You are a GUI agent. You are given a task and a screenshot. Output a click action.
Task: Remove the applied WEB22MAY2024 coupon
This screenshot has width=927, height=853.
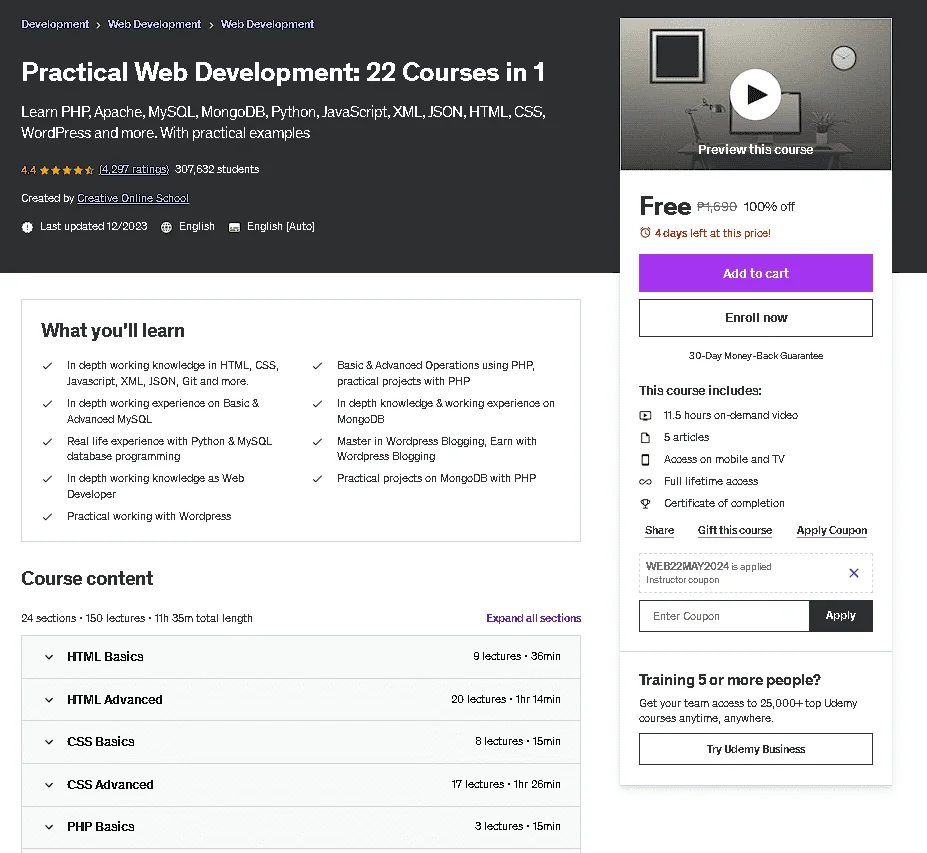click(854, 573)
